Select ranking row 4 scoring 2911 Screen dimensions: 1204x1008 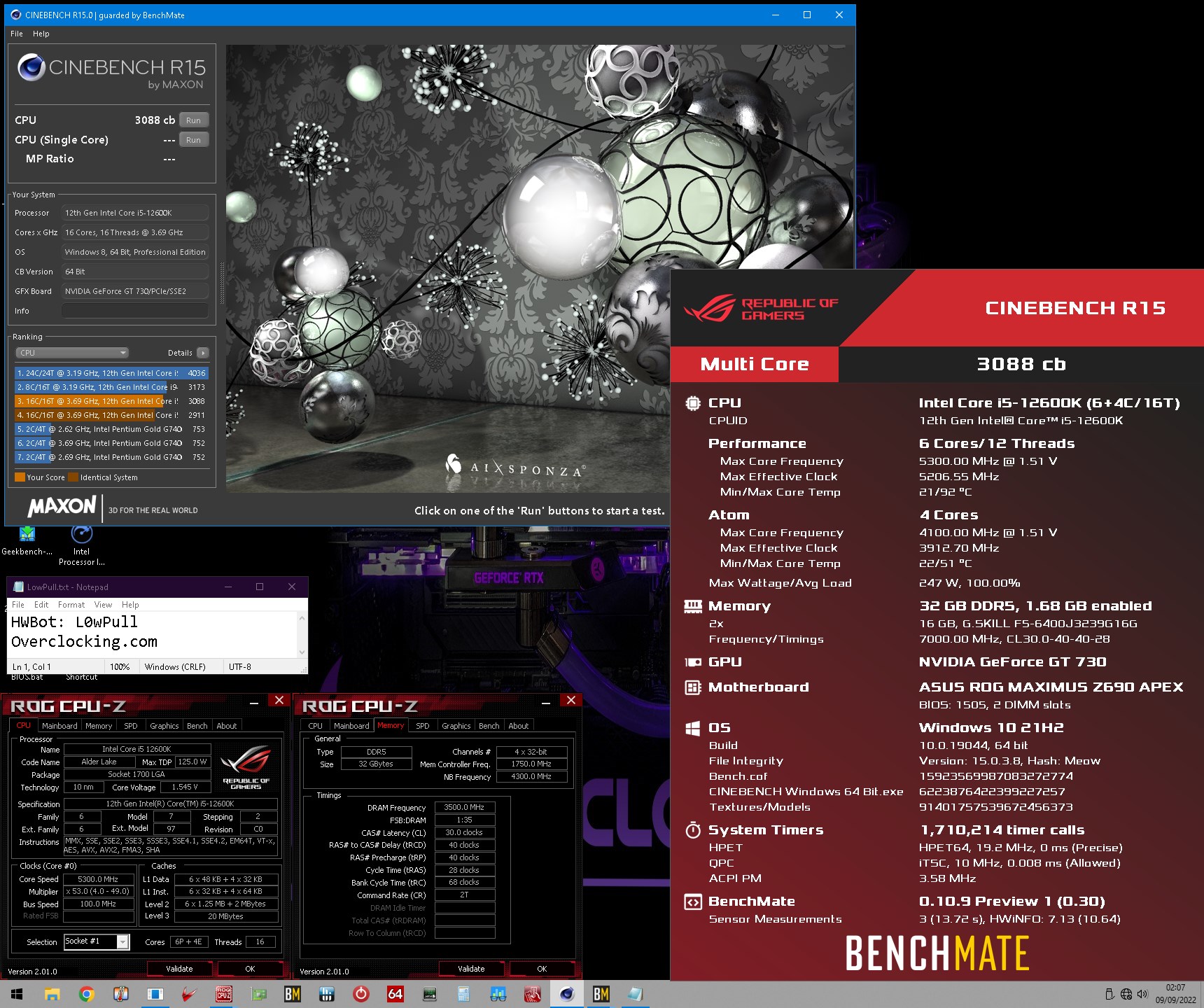[x=111, y=415]
